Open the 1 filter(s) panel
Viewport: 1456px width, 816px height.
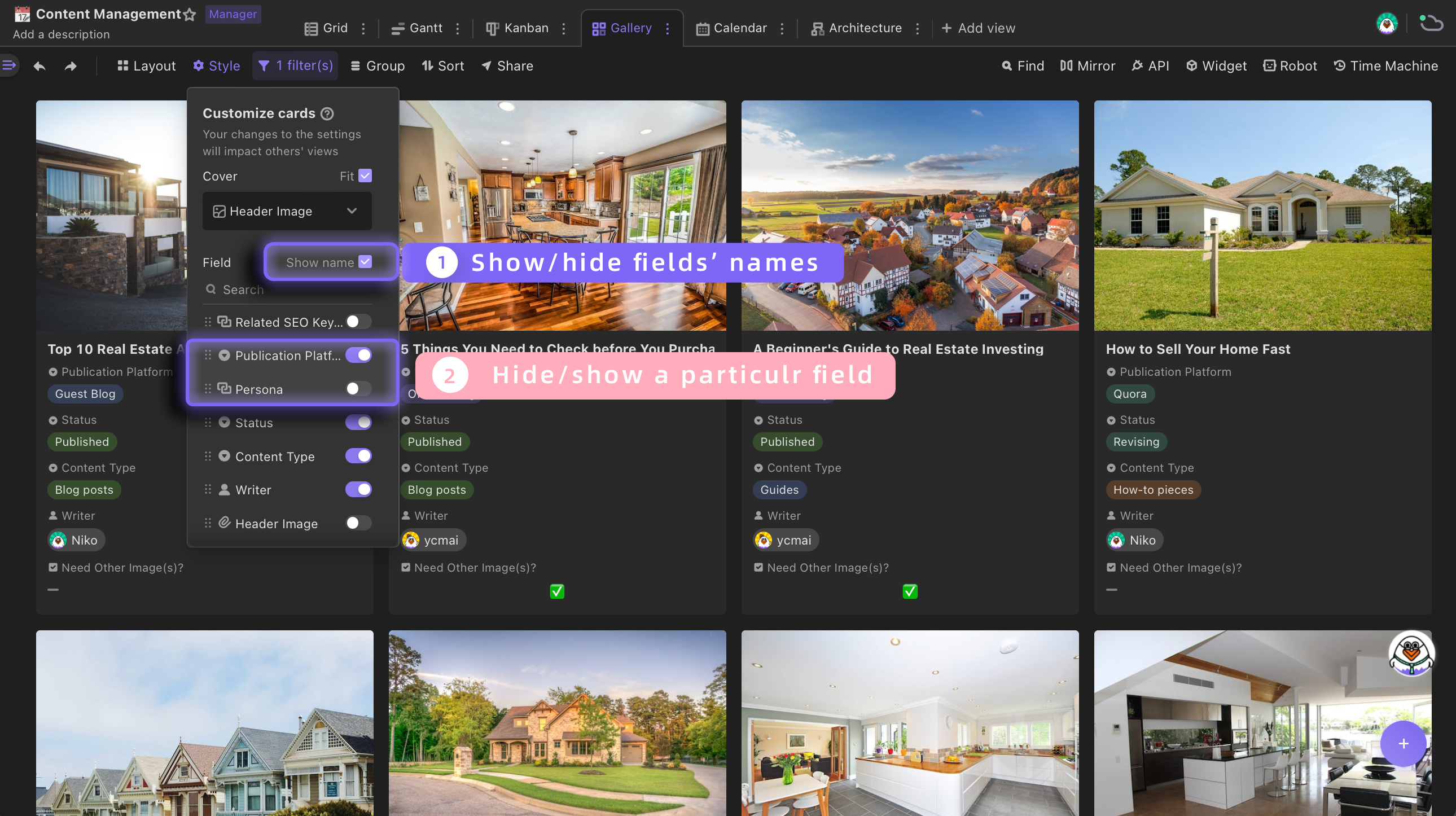[x=295, y=66]
